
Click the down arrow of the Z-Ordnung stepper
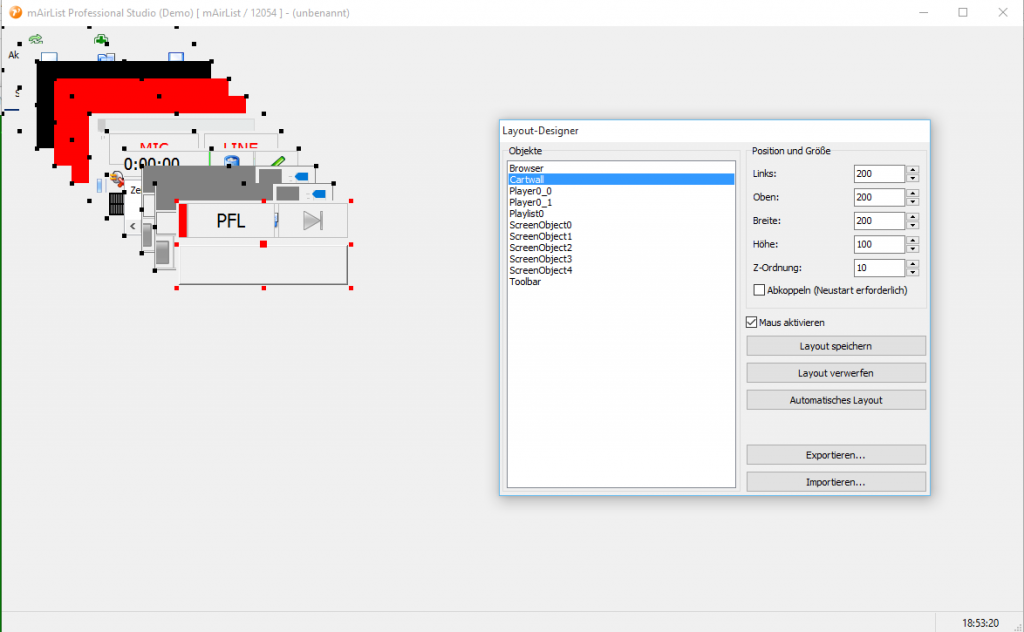(911, 272)
